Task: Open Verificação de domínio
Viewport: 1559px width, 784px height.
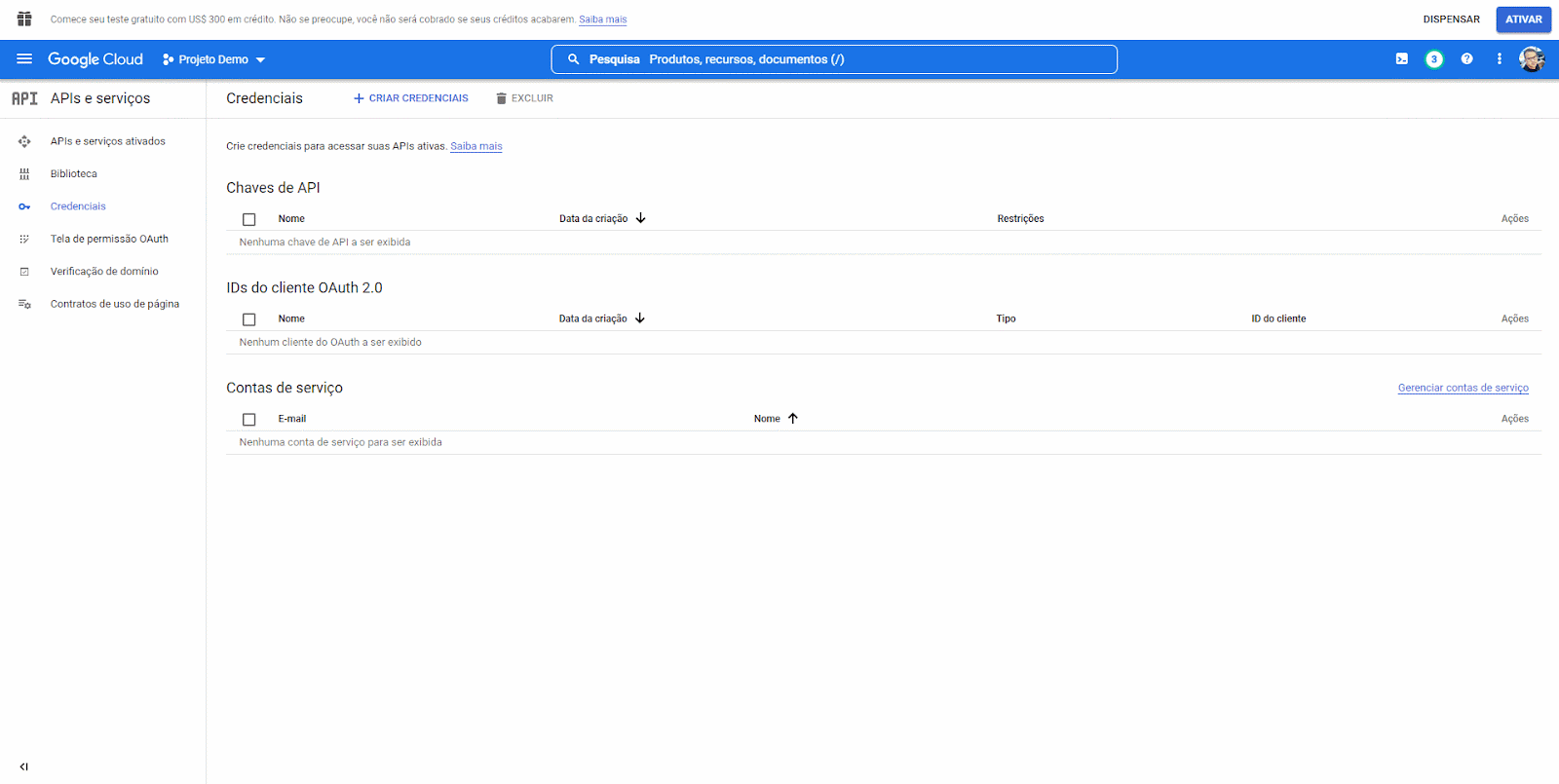Action: coord(104,272)
